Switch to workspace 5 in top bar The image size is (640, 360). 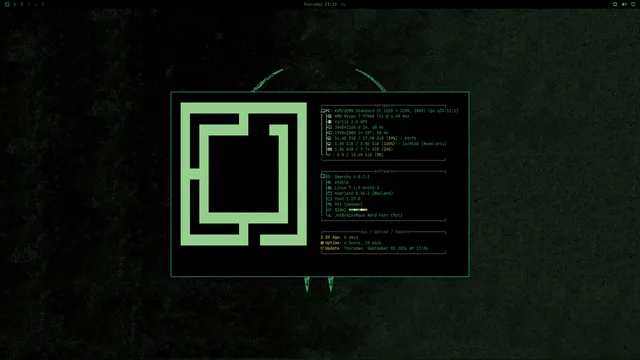click(42, 4)
